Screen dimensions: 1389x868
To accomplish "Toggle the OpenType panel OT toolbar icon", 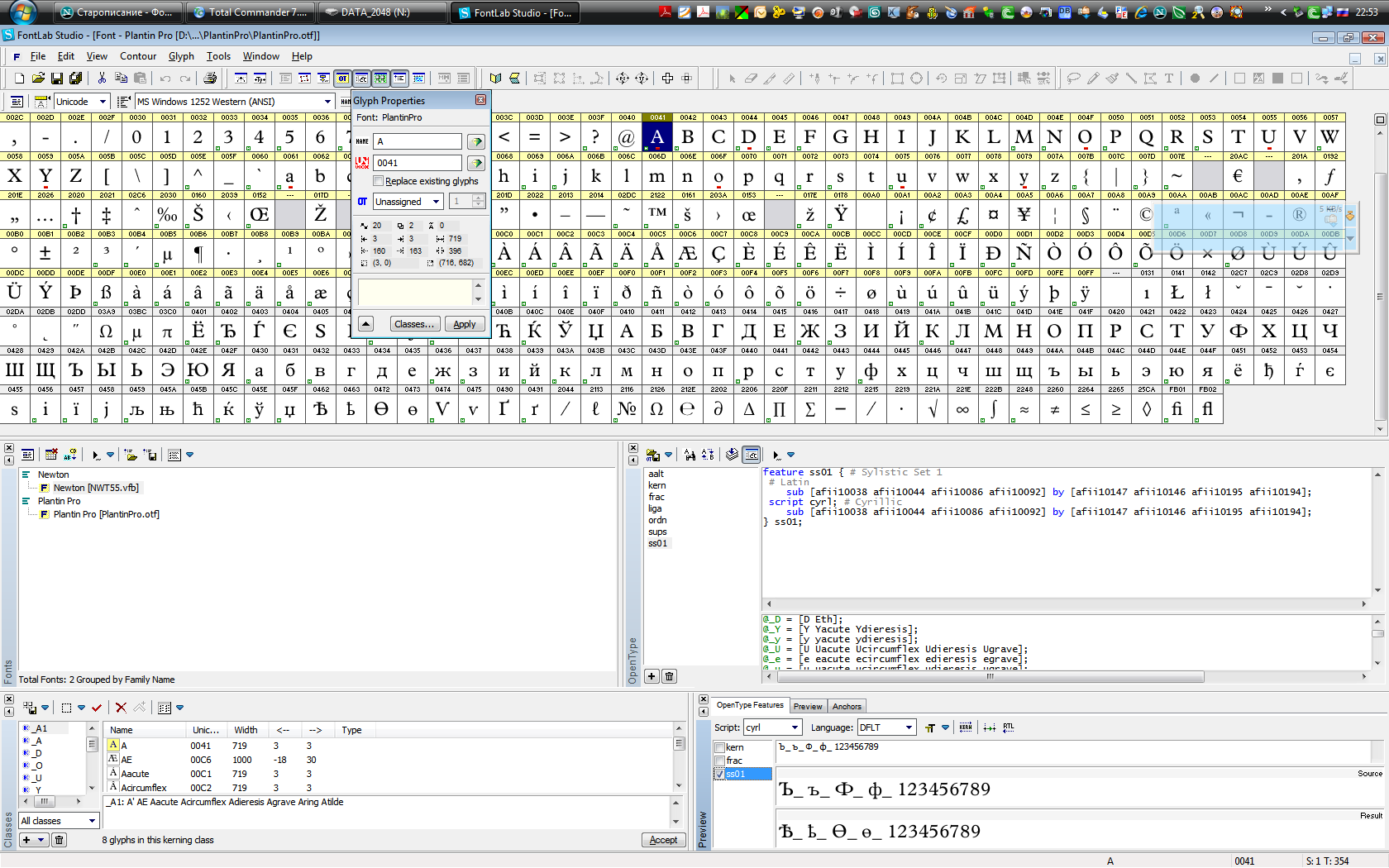I will pos(342,78).
